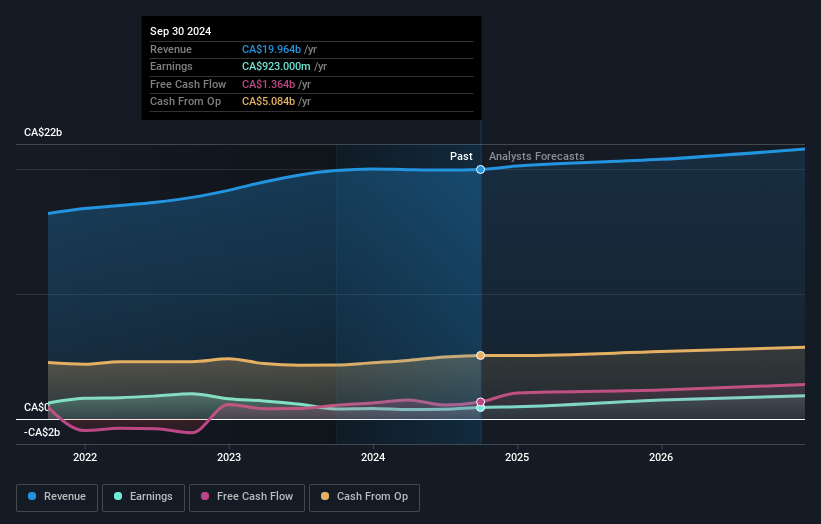The image size is (821, 524).
Task: Click the 2022 x-axis label
Action: [85, 457]
